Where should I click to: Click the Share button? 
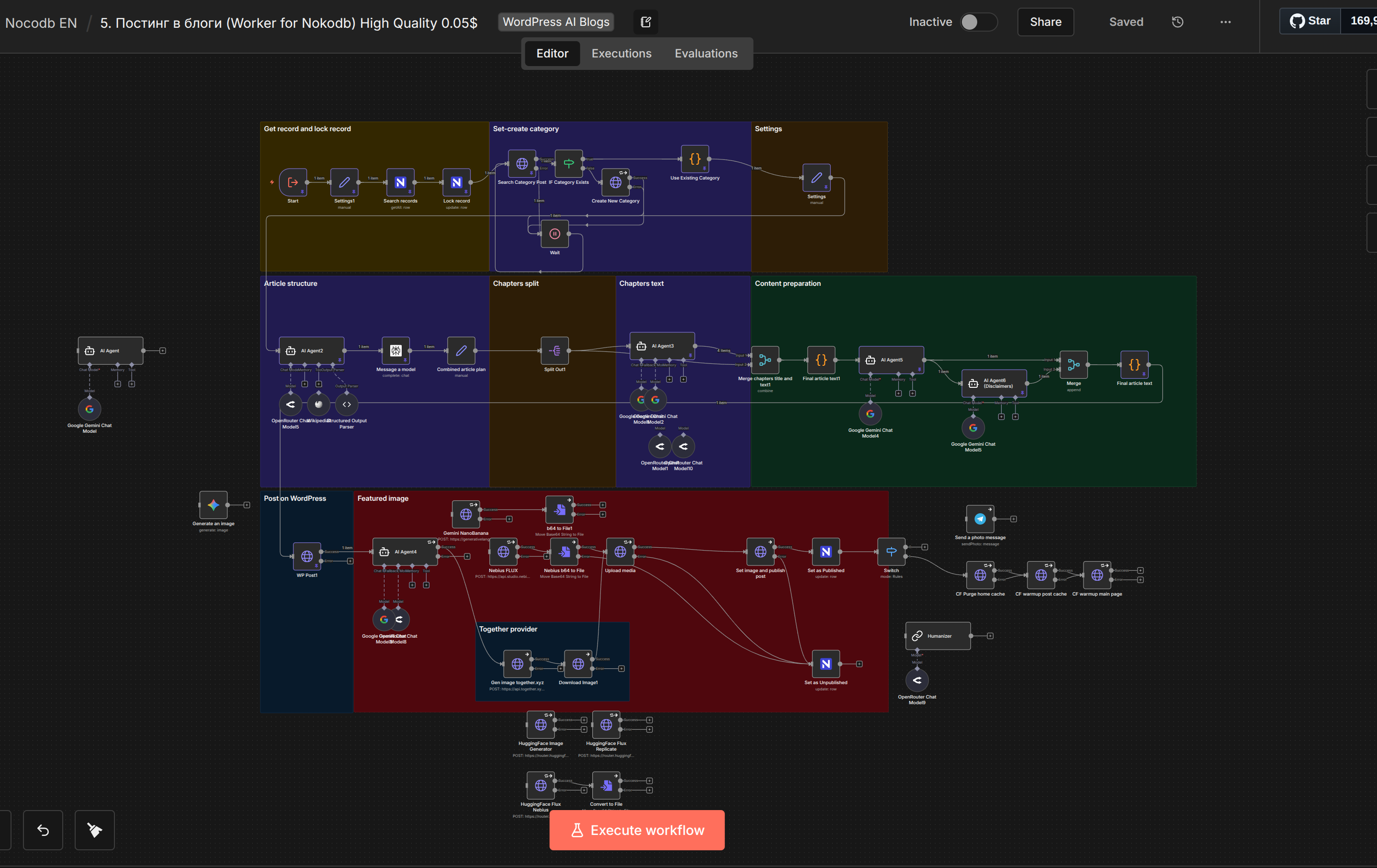click(x=1045, y=22)
